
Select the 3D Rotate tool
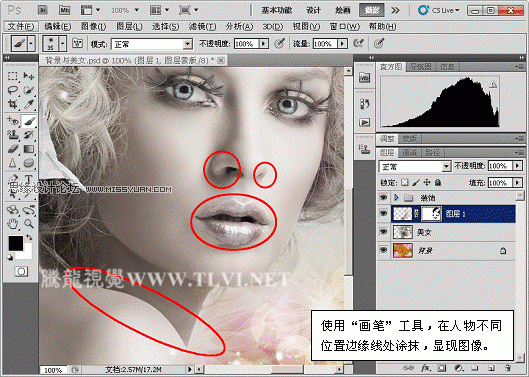(x=13, y=210)
